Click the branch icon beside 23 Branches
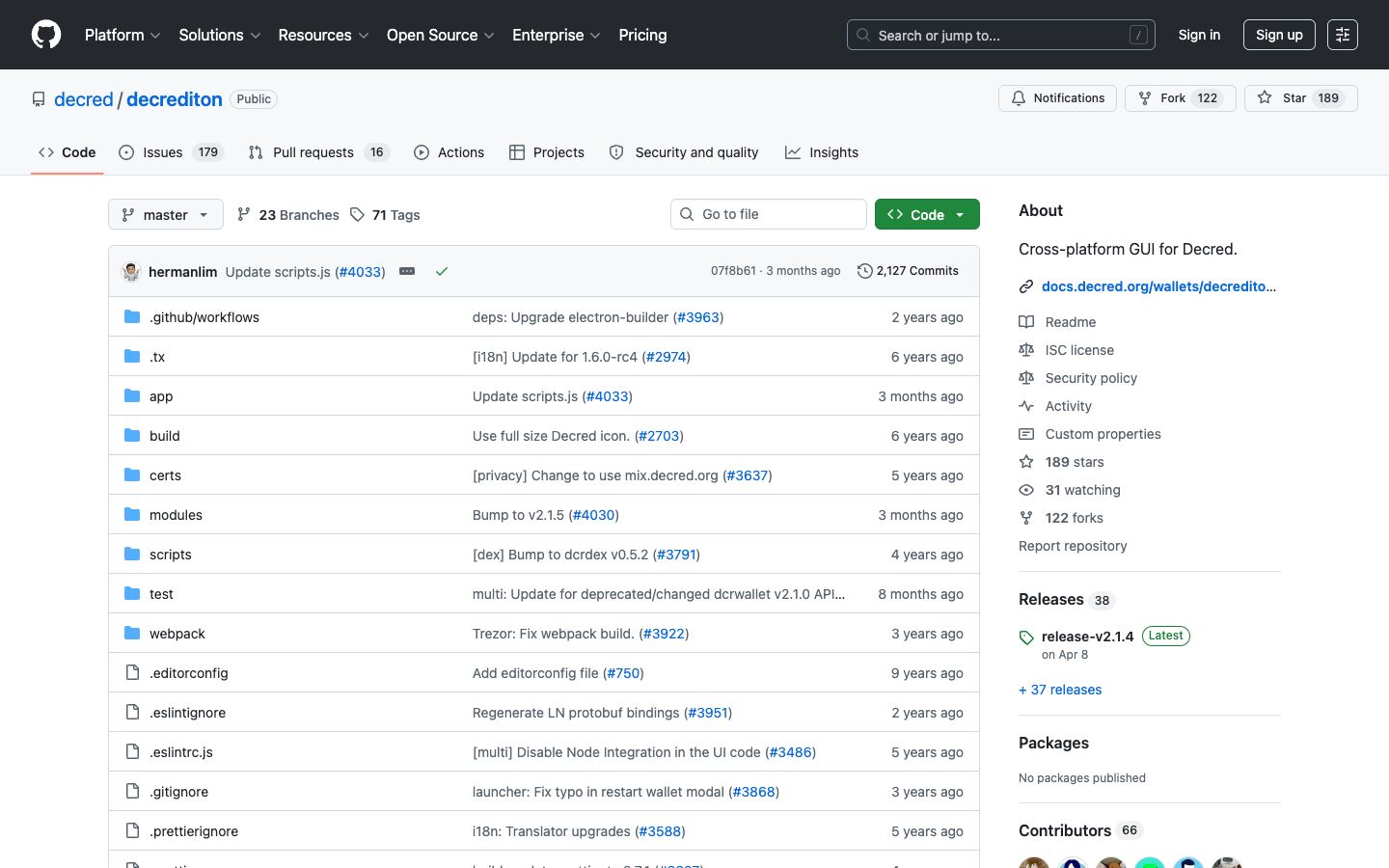 pyautogui.click(x=244, y=214)
